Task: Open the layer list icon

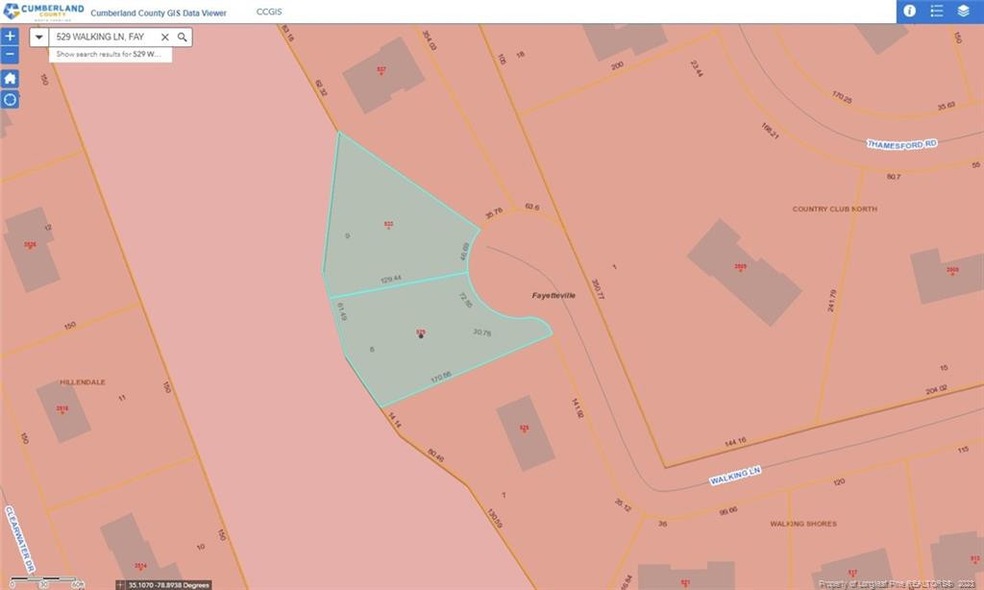Action: 964,12
